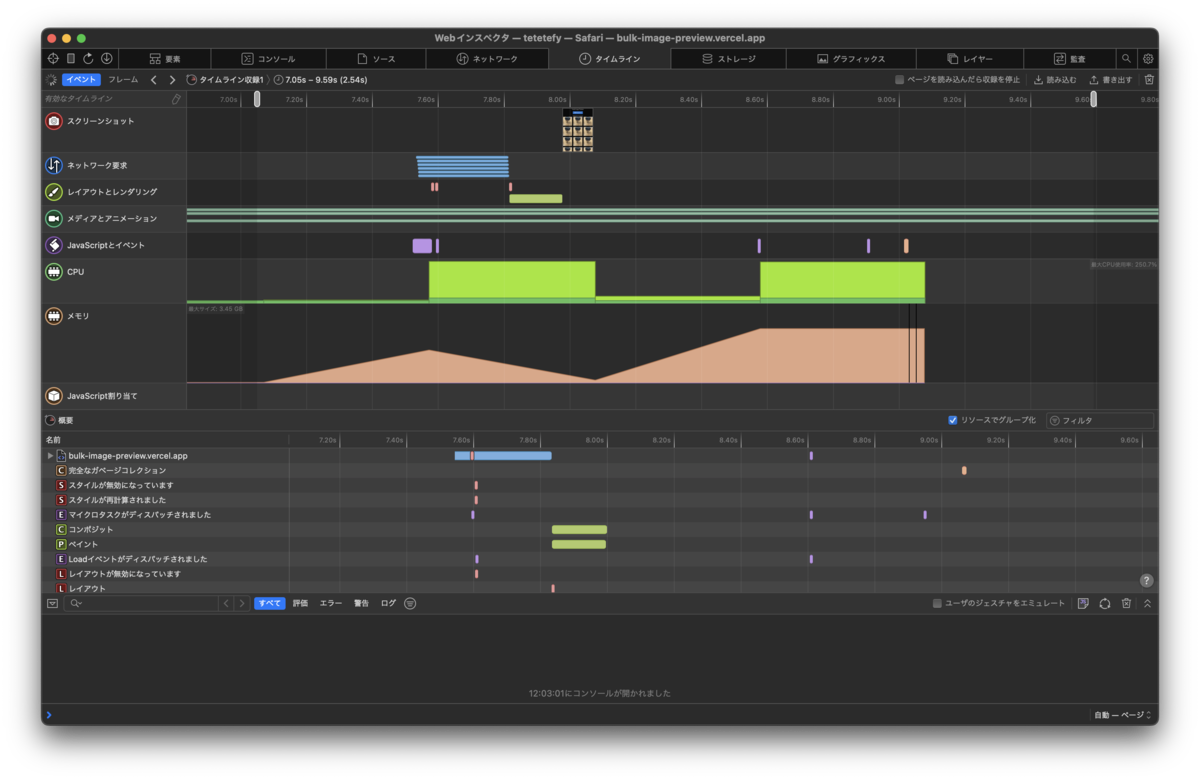The width and height of the screenshot is (1200, 780).
Task: Click the left timeline range handle
Action: tap(257, 99)
